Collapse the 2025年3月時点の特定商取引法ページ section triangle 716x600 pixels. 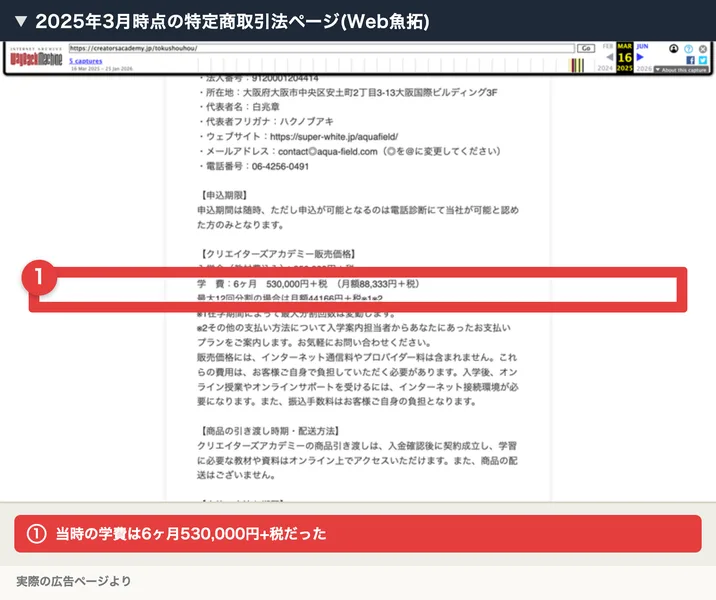click(21, 21)
